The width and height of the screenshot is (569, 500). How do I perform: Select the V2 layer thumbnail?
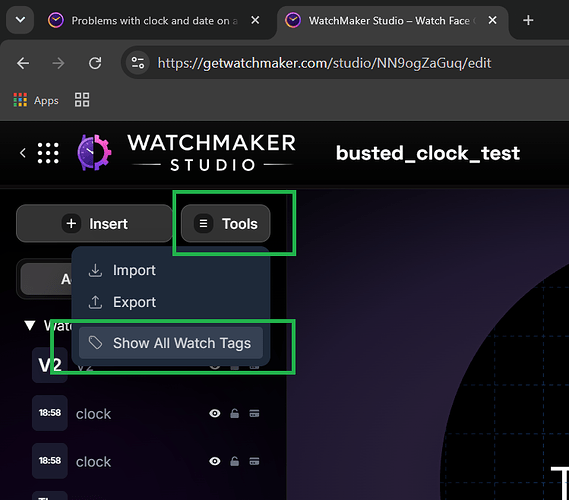50,365
